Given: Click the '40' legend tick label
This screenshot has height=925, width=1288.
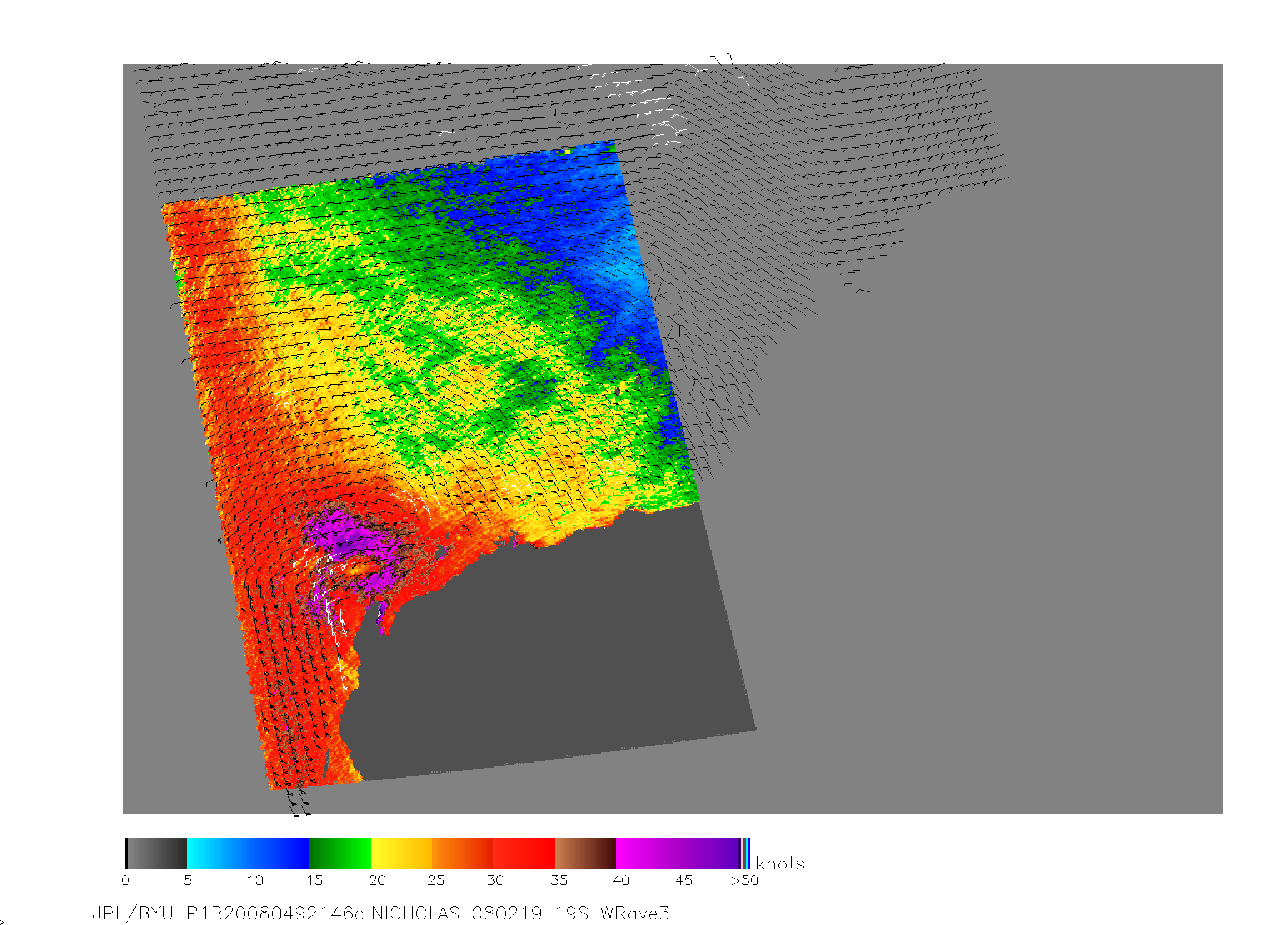Looking at the screenshot, I should [621, 881].
